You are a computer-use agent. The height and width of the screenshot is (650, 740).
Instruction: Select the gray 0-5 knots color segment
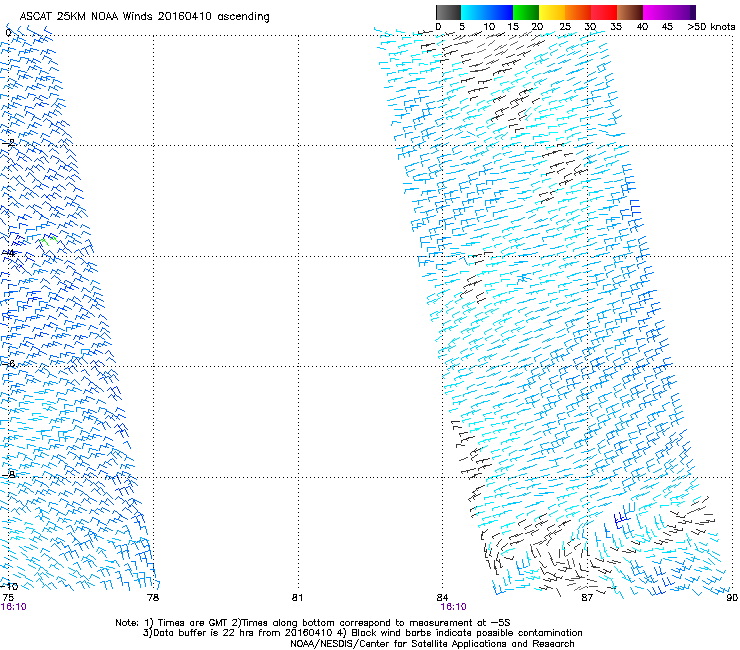point(448,12)
